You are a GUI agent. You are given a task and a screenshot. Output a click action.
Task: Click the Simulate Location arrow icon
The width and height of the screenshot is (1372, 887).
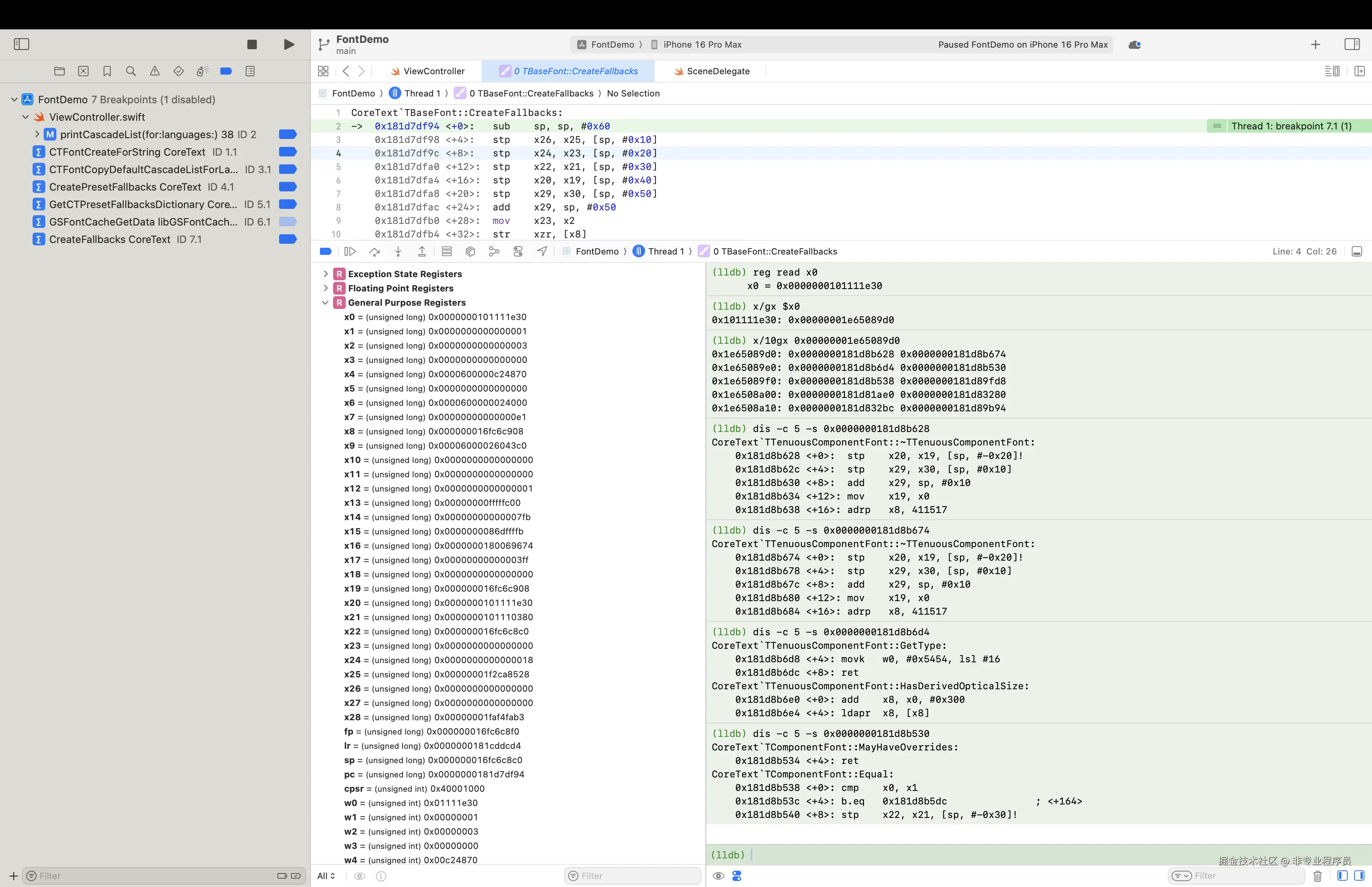coord(542,252)
